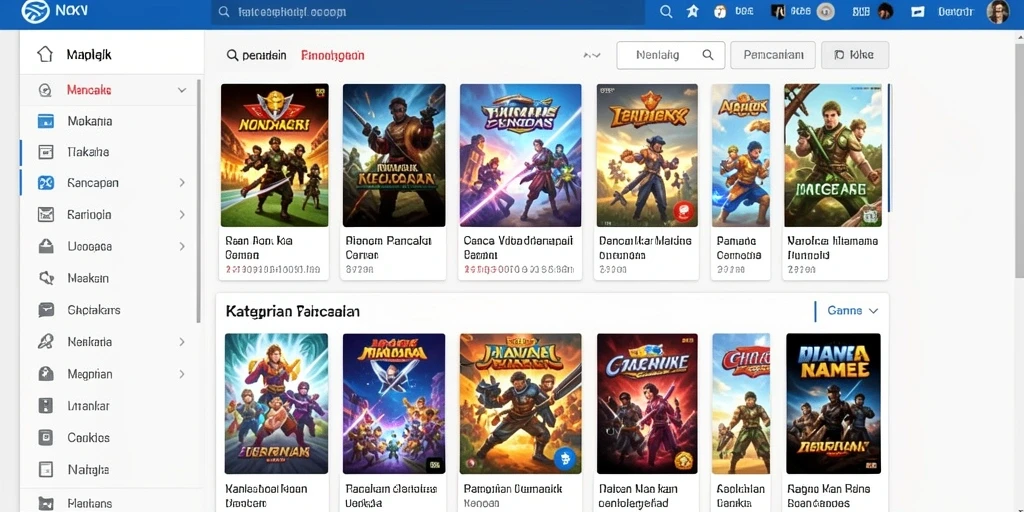Expand the Megprian sidebar item
Image resolution: width=1024 pixels, height=512 pixels.
(182, 374)
